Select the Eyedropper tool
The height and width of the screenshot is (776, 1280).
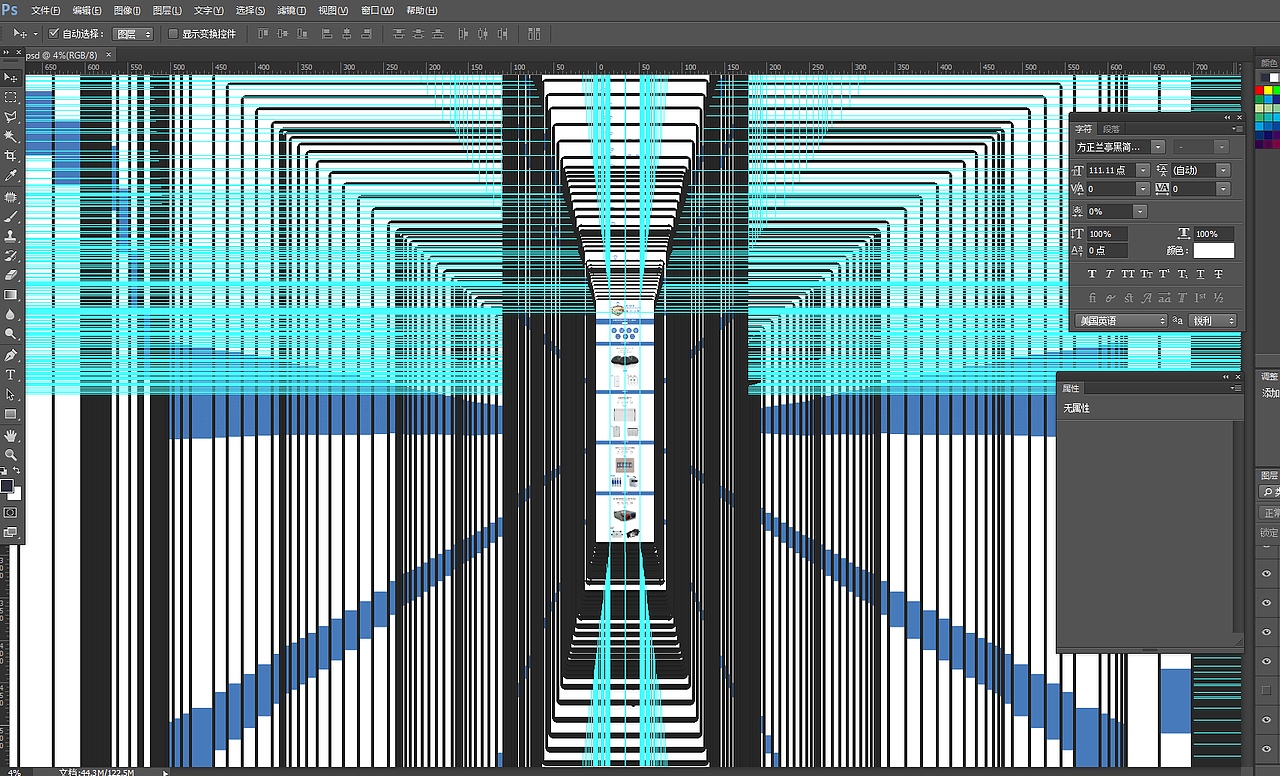(x=11, y=176)
